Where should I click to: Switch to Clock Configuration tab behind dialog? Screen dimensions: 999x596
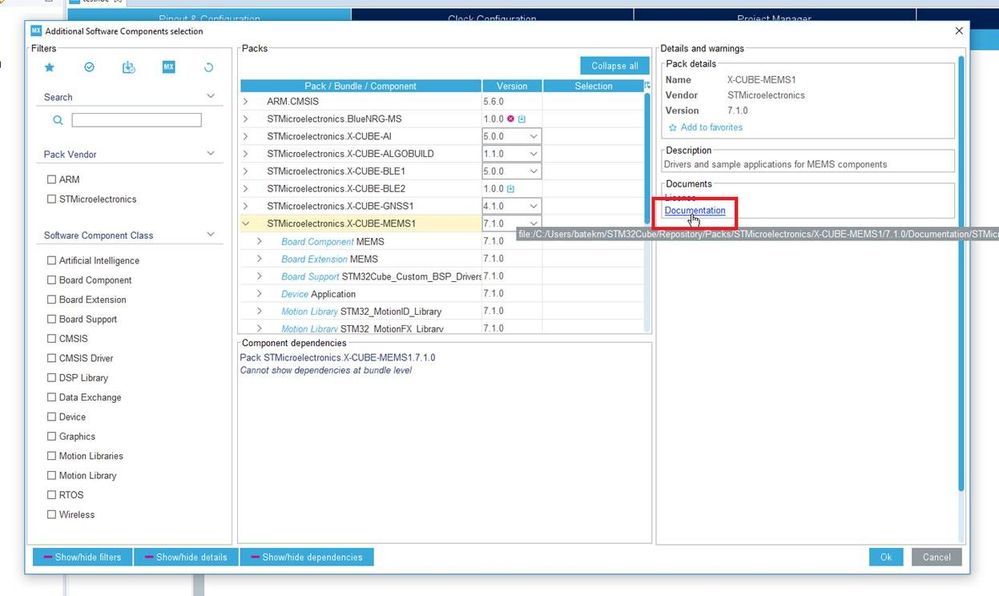[x=492, y=15]
